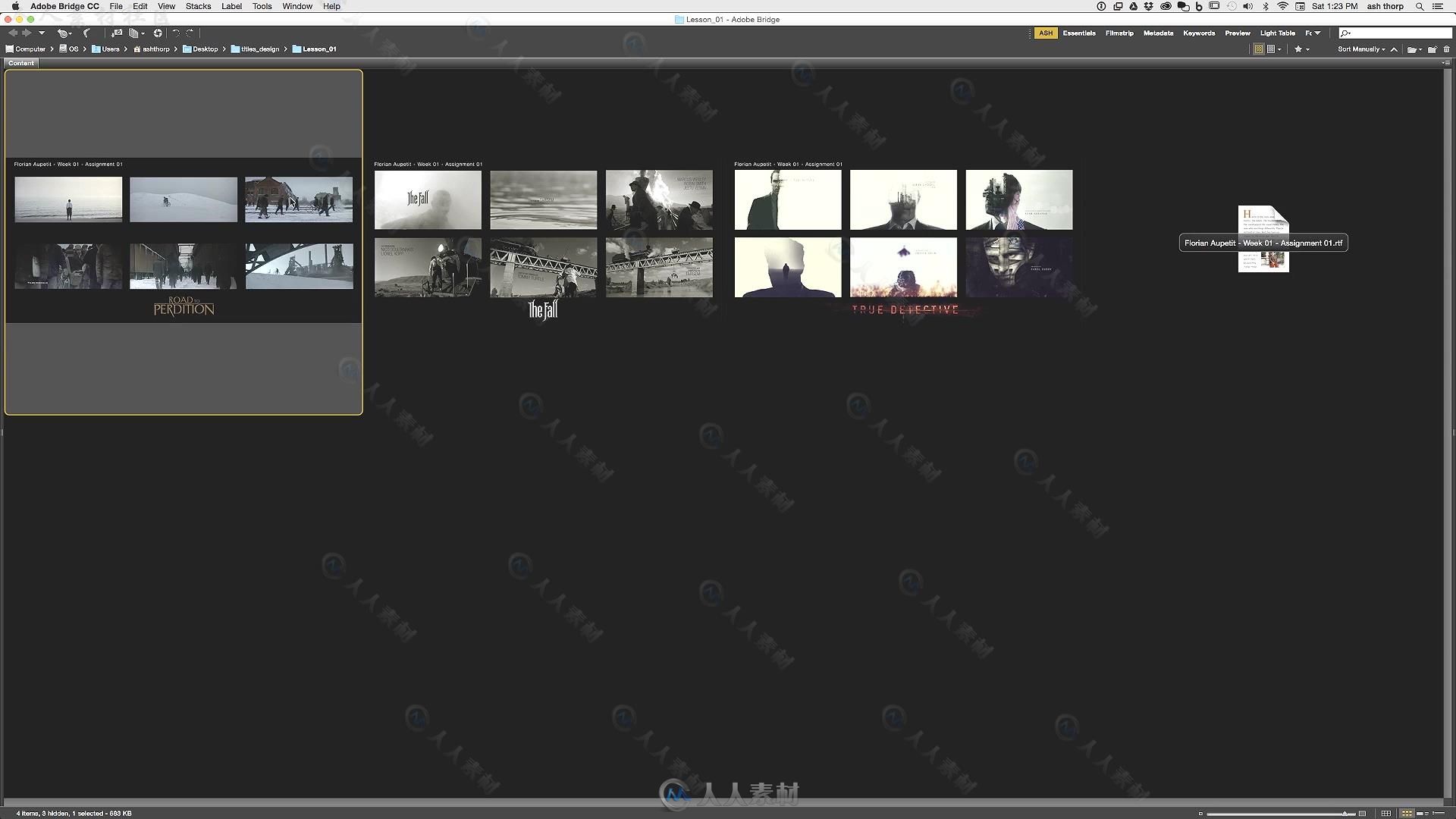Click the Open in Camera Raw icon
Viewport: 1456px width, 819px height.
[158, 33]
